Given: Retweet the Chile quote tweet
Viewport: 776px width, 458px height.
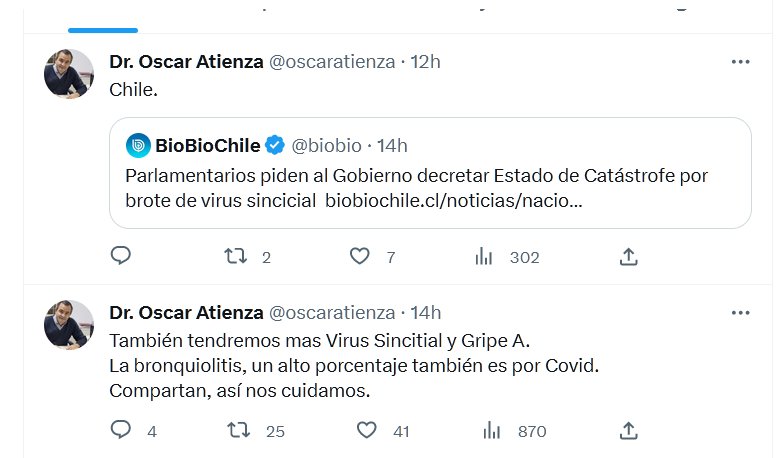Looking at the screenshot, I should (x=236, y=257).
